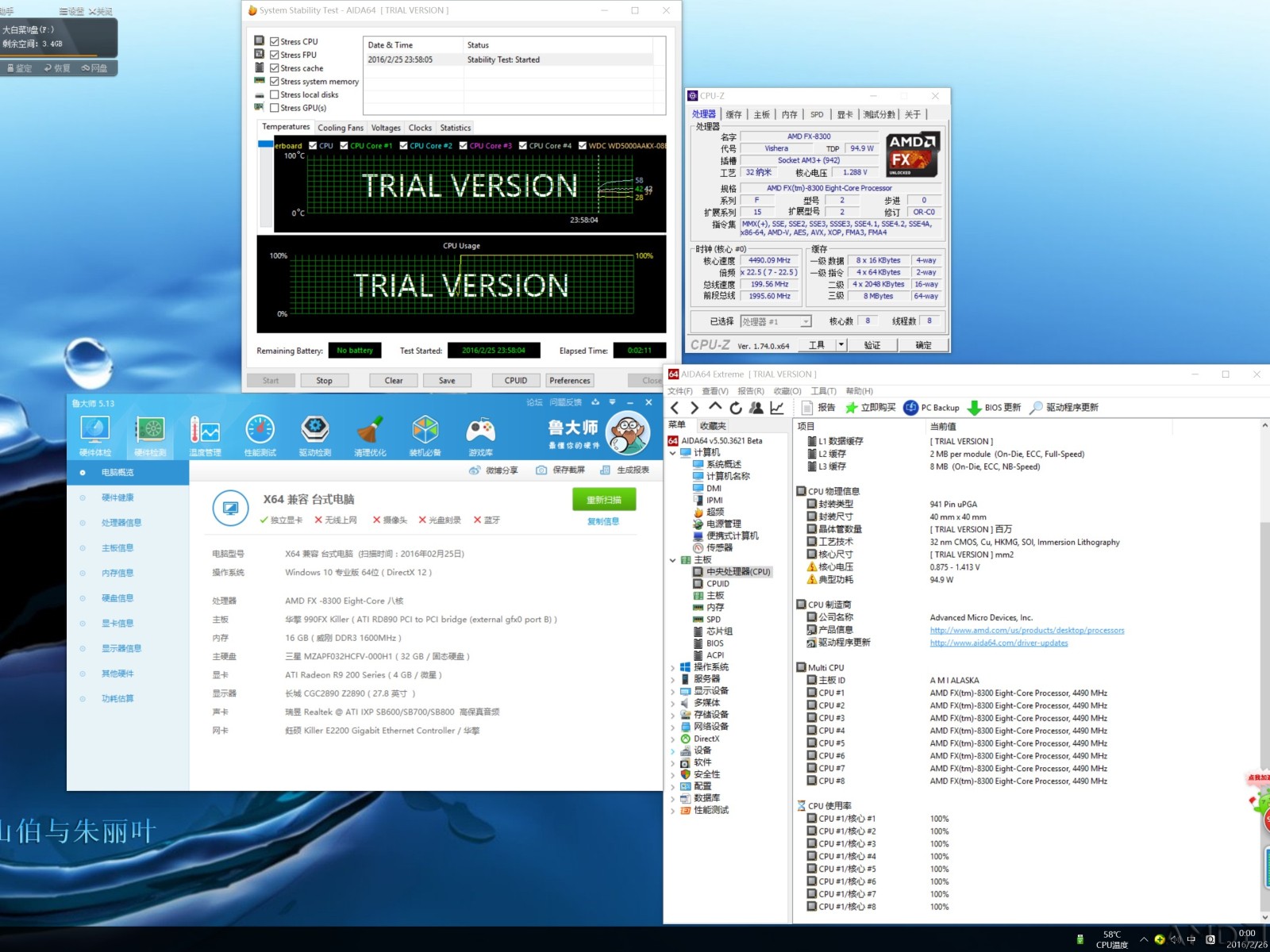This screenshot has height=952, width=1270.
Task: Toggle CPU Core #2 temperature graph checkbox
Action: click(403, 146)
